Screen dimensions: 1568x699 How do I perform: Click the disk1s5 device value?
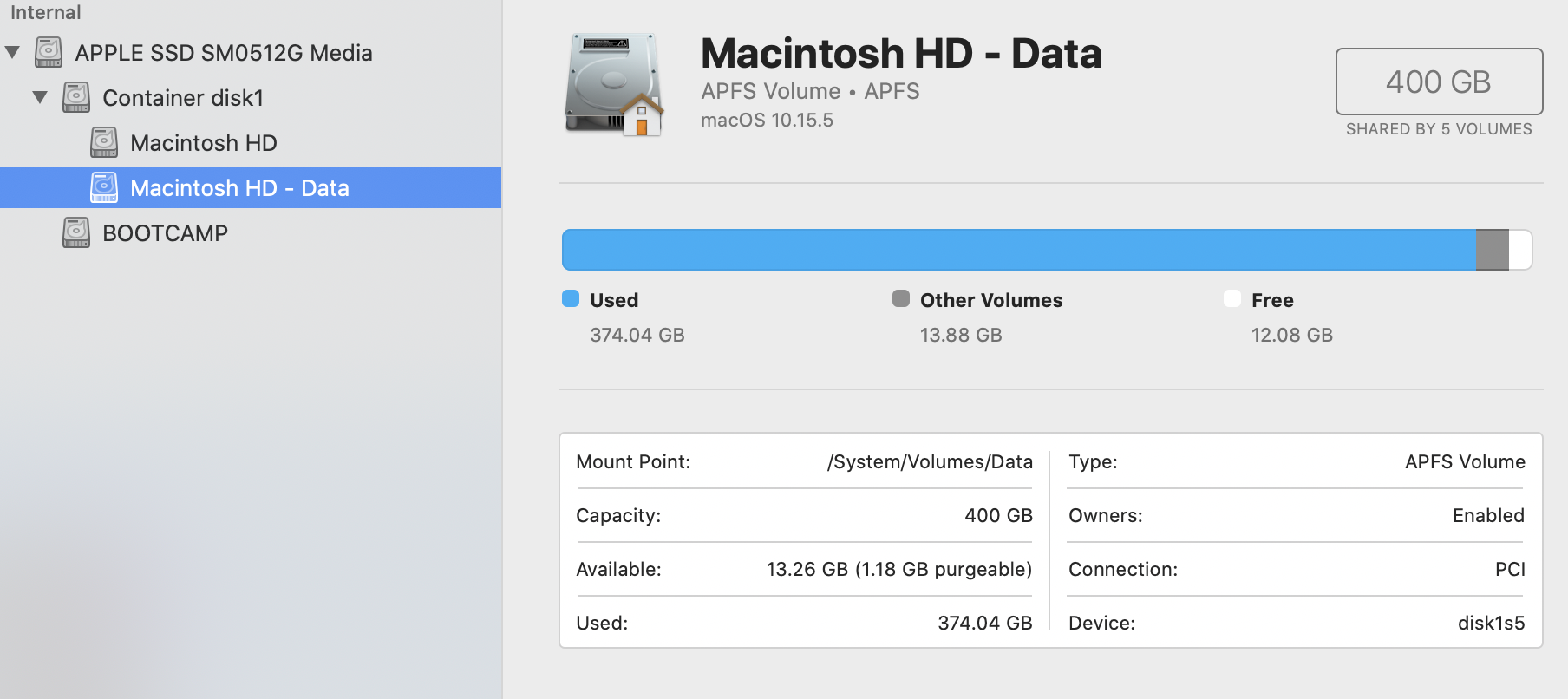(x=1491, y=623)
